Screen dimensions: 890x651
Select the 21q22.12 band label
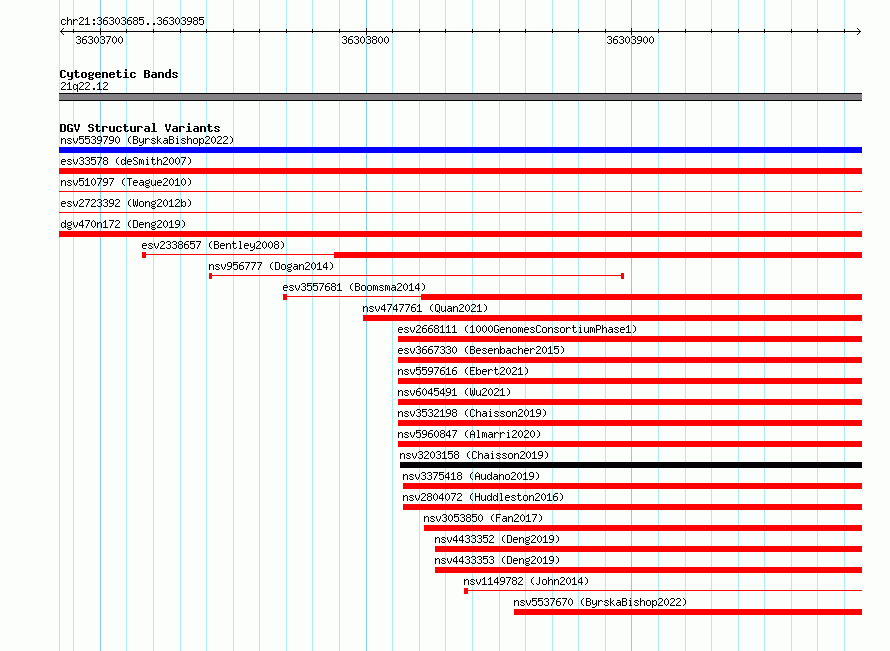click(x=84, y=86)
